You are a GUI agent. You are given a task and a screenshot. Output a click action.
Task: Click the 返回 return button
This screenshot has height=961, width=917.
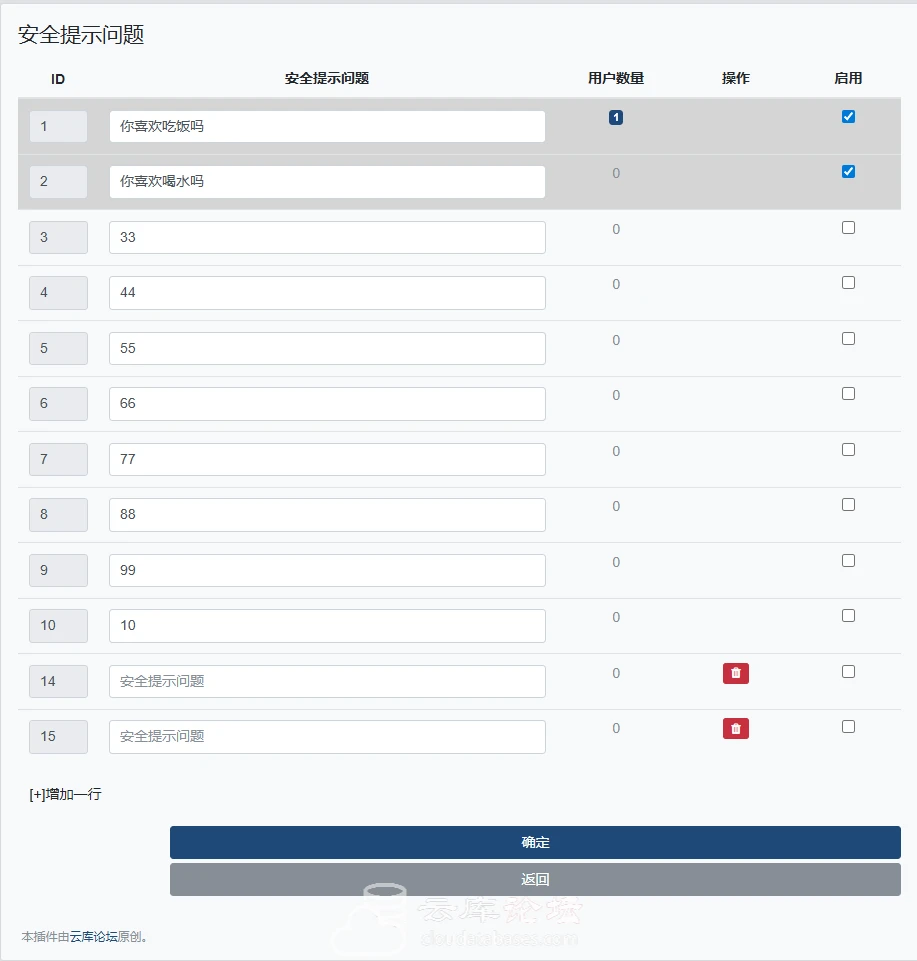(x=535, y=879)
